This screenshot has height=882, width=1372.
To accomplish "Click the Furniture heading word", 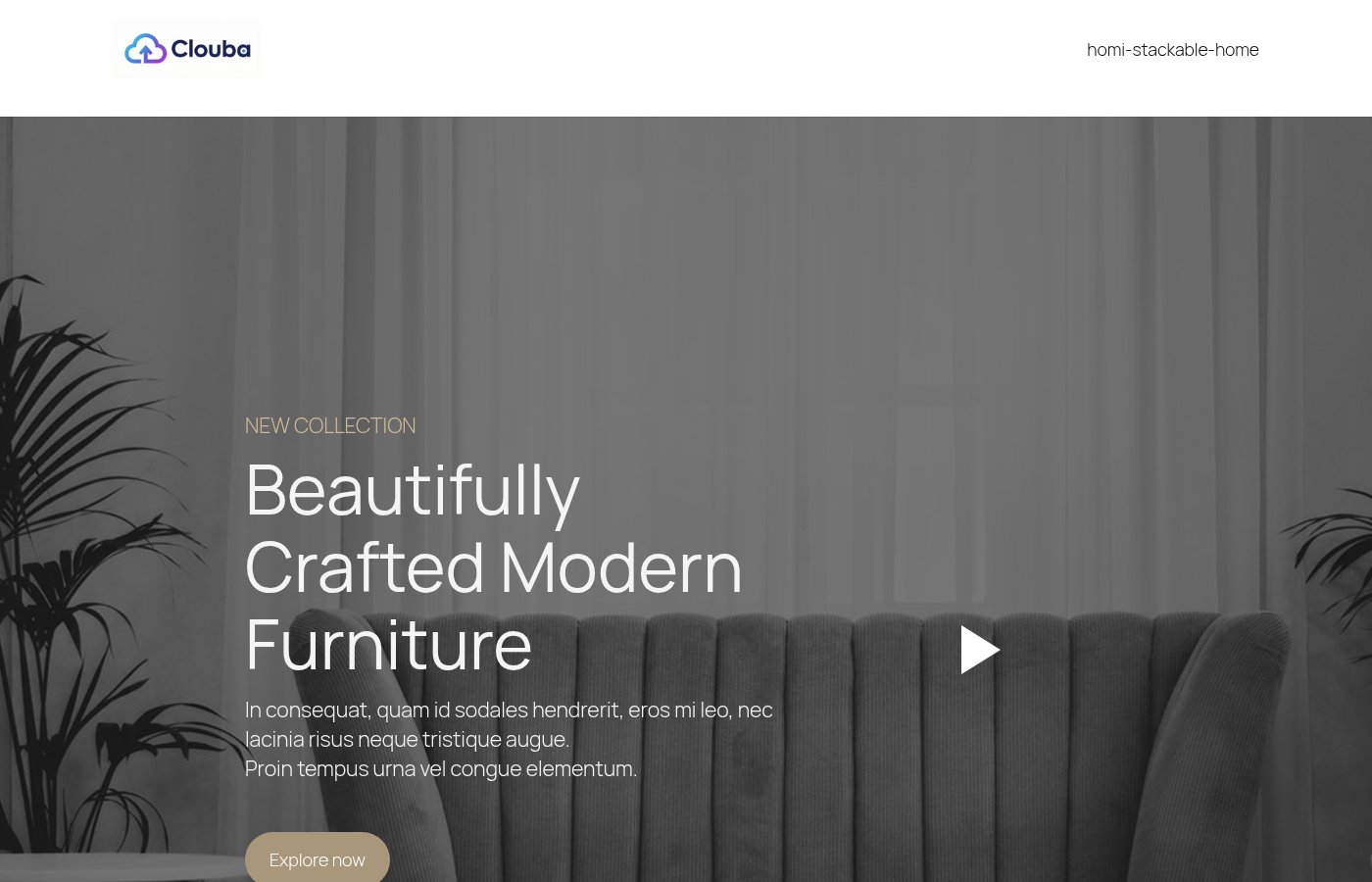I will (388, 645).
